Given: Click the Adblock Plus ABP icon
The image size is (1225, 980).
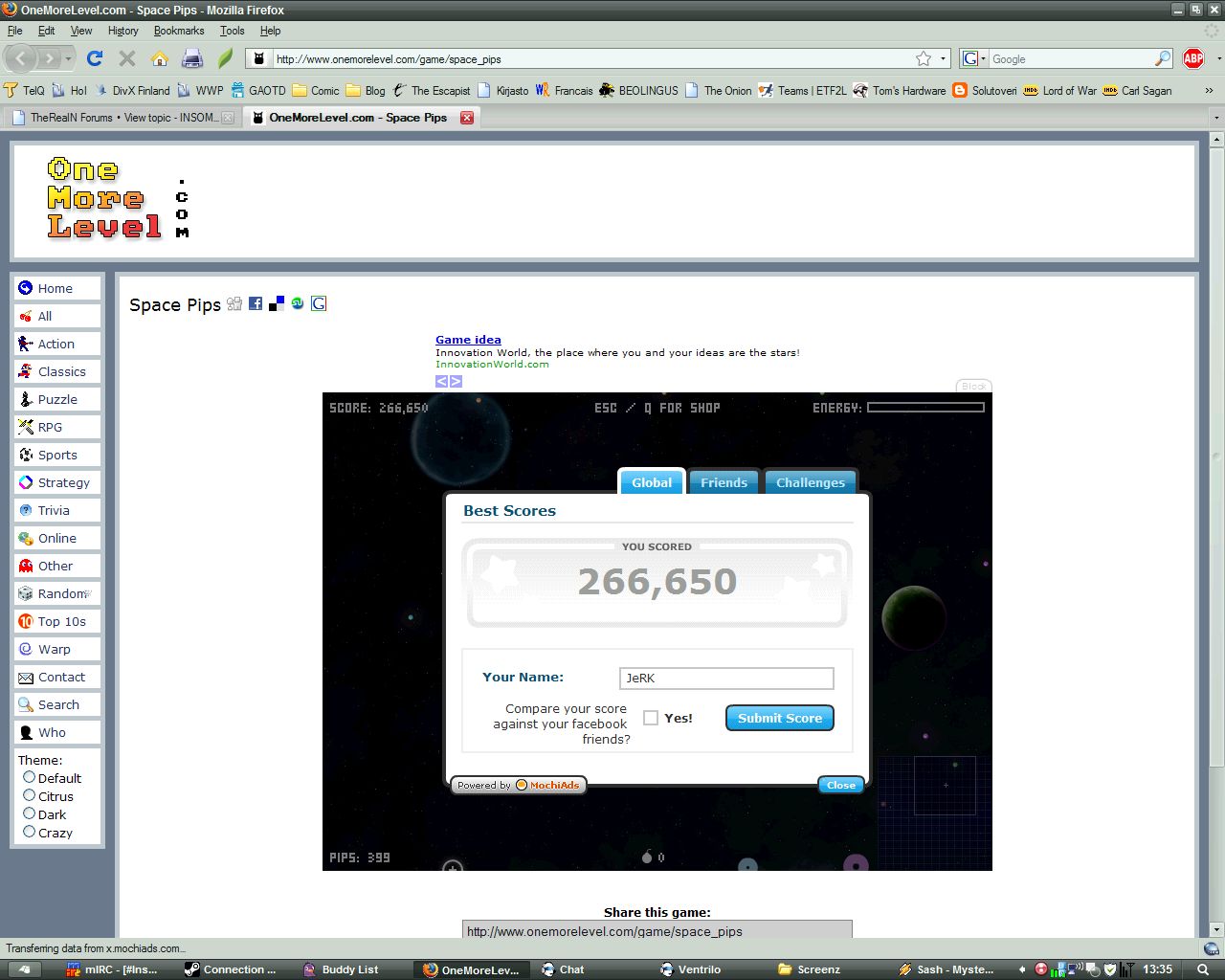Looking at the screenshot, I should coord(1193,59).
